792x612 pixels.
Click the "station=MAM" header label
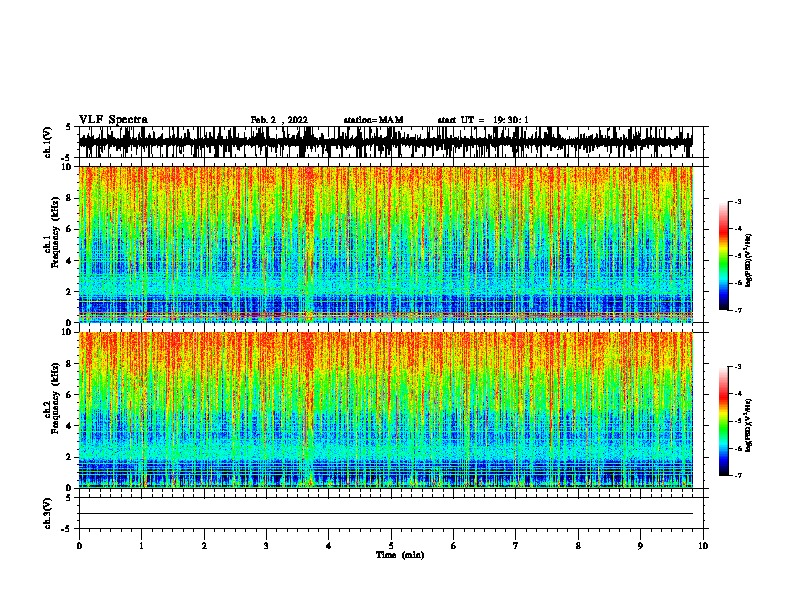(373, 120)
